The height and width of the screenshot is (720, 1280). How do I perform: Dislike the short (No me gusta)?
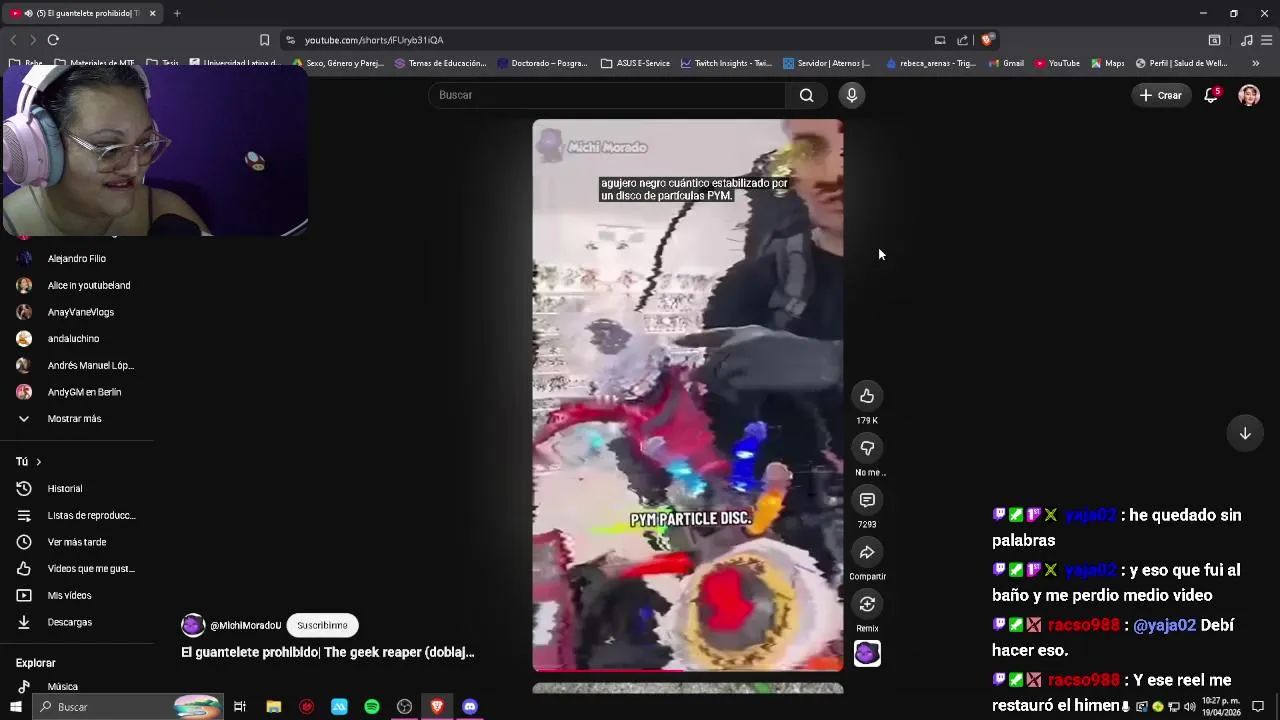(867, 448)
